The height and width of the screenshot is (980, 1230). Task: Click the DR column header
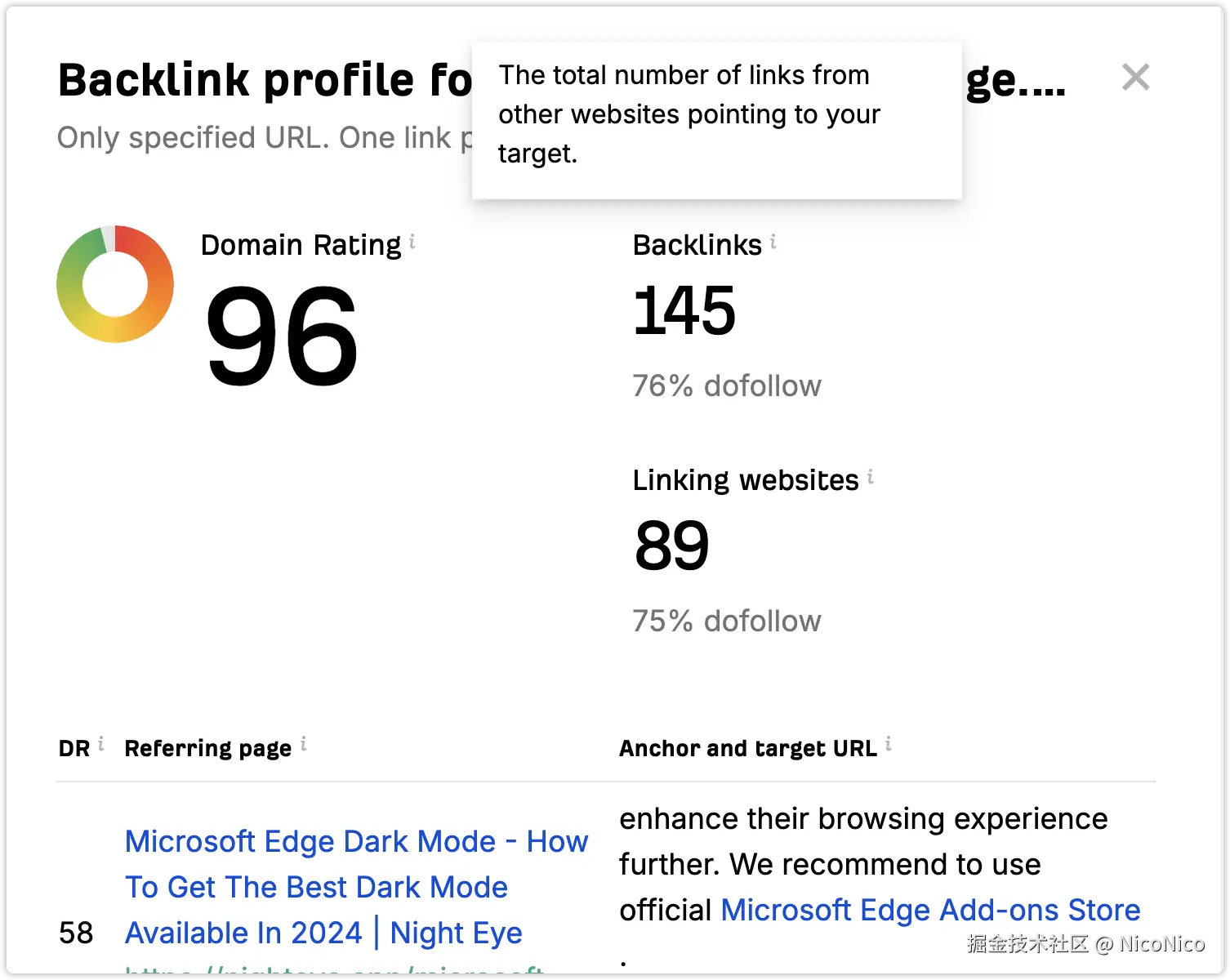click(x=74, y=749)
